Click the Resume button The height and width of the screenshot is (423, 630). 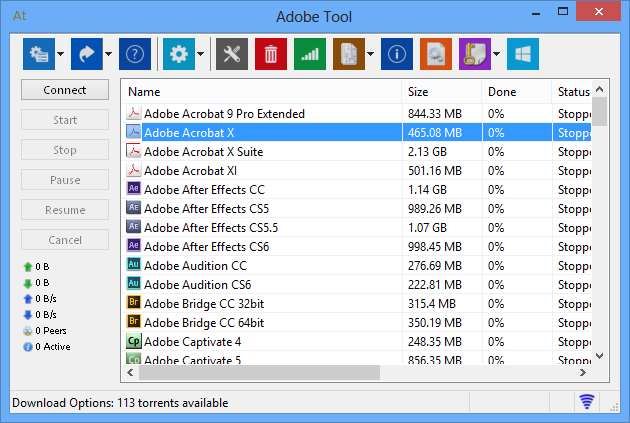point(65,210)
